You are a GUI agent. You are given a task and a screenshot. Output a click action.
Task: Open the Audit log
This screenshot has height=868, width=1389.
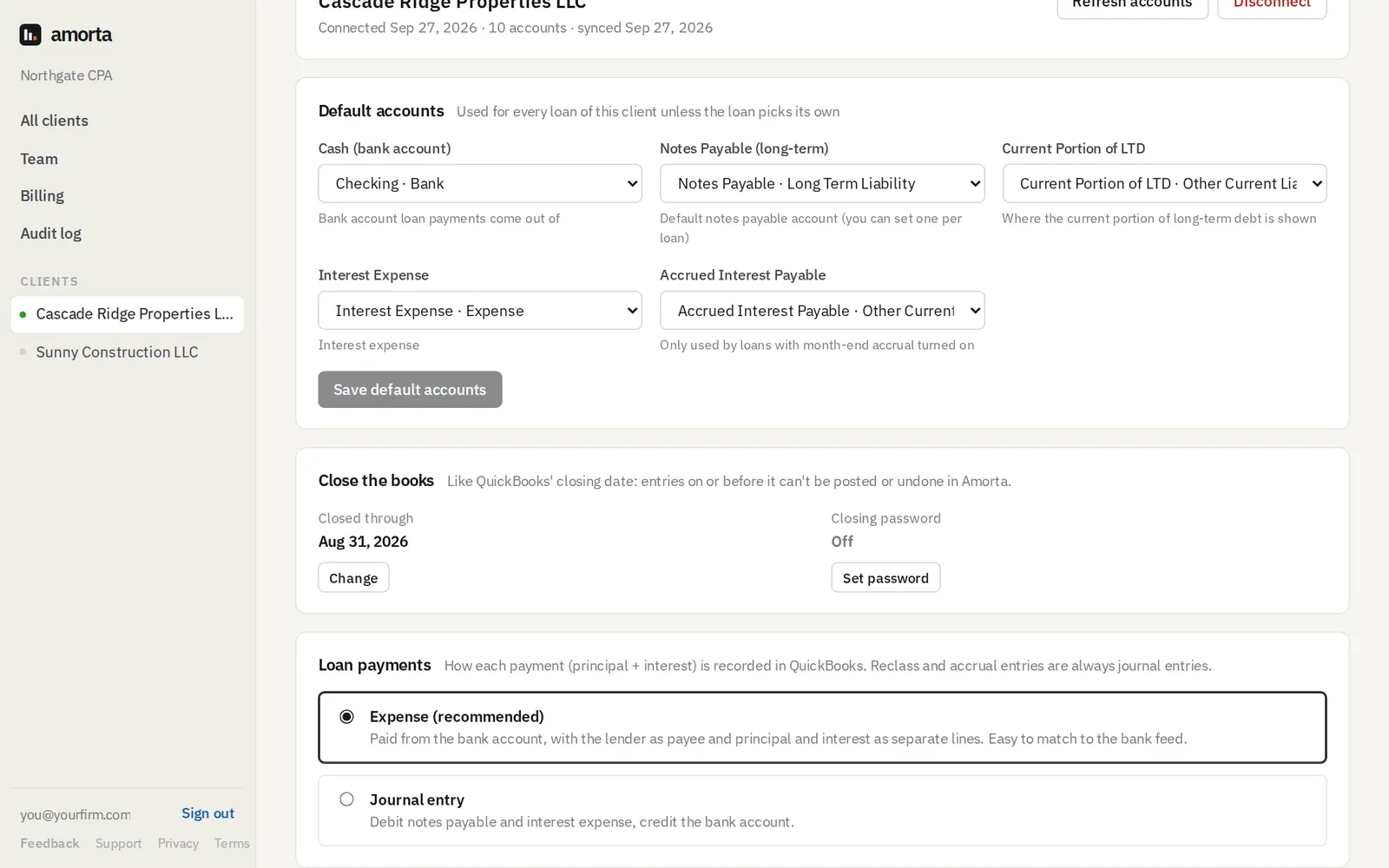click(x=51, y=233)
